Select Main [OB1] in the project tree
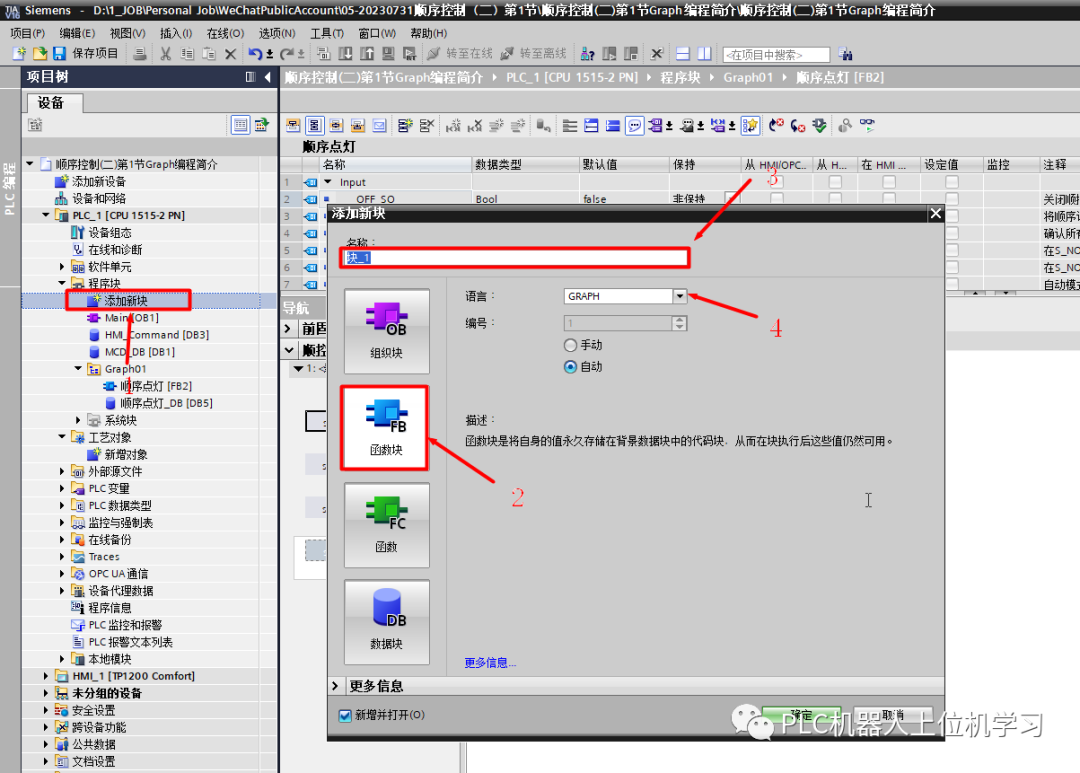 click(x=132, y=318)
